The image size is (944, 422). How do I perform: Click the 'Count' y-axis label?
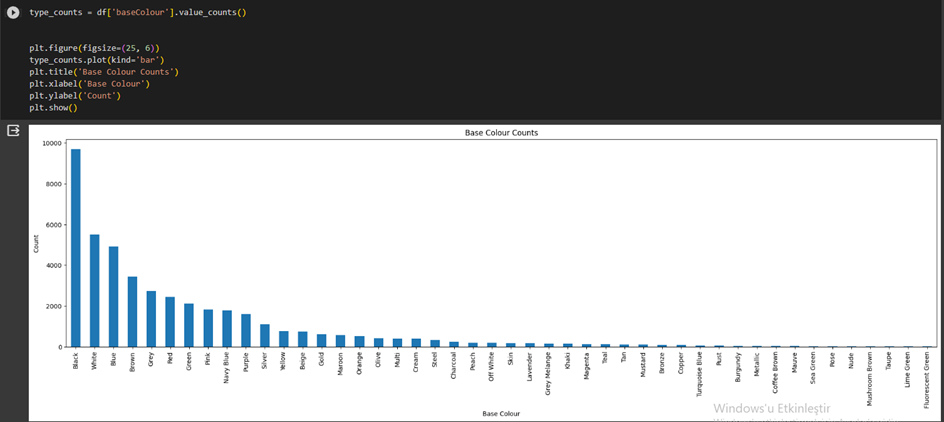pos(37,243)
